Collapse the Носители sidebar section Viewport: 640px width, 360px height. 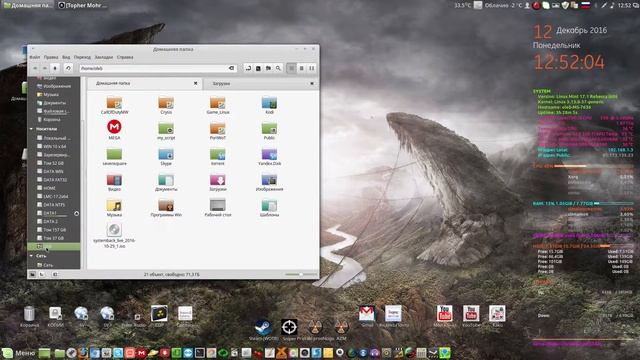(31, 129)
